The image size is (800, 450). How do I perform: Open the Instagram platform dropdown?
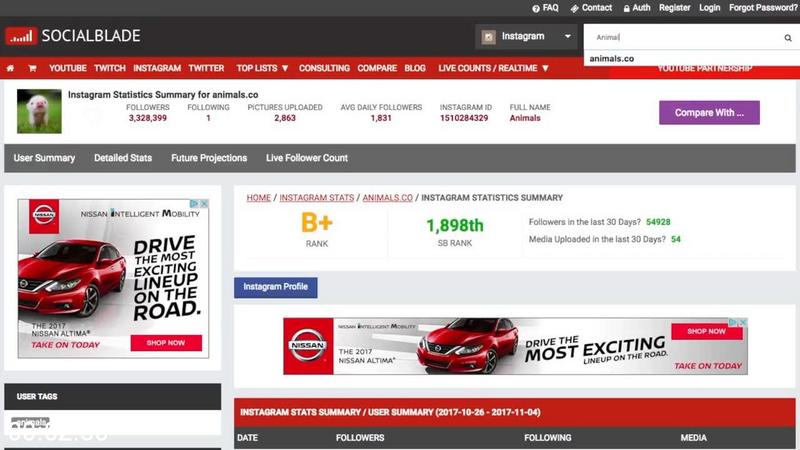pyautogui.click(x=526, y=37)
